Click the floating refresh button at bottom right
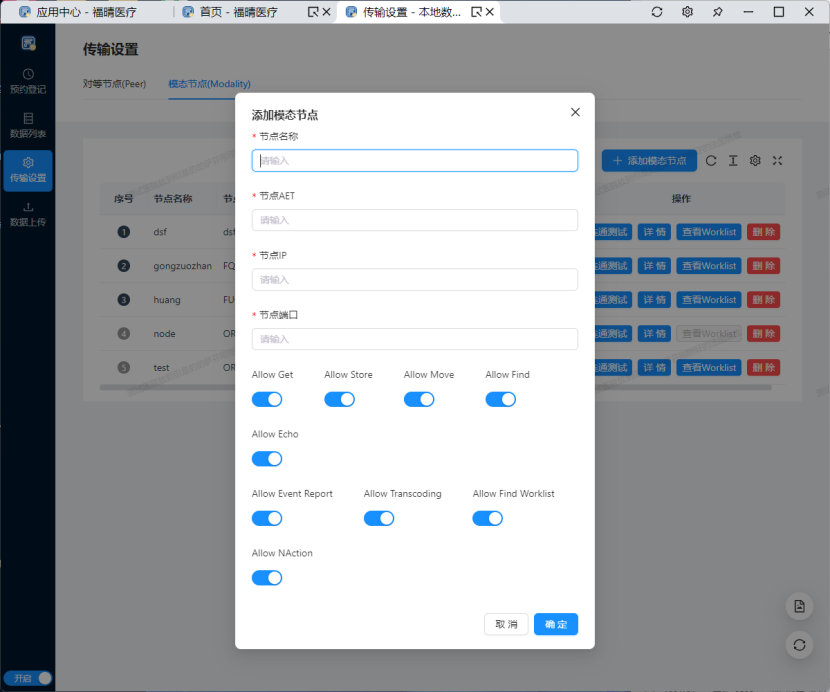830x692 pixels. tap(799, 645)
